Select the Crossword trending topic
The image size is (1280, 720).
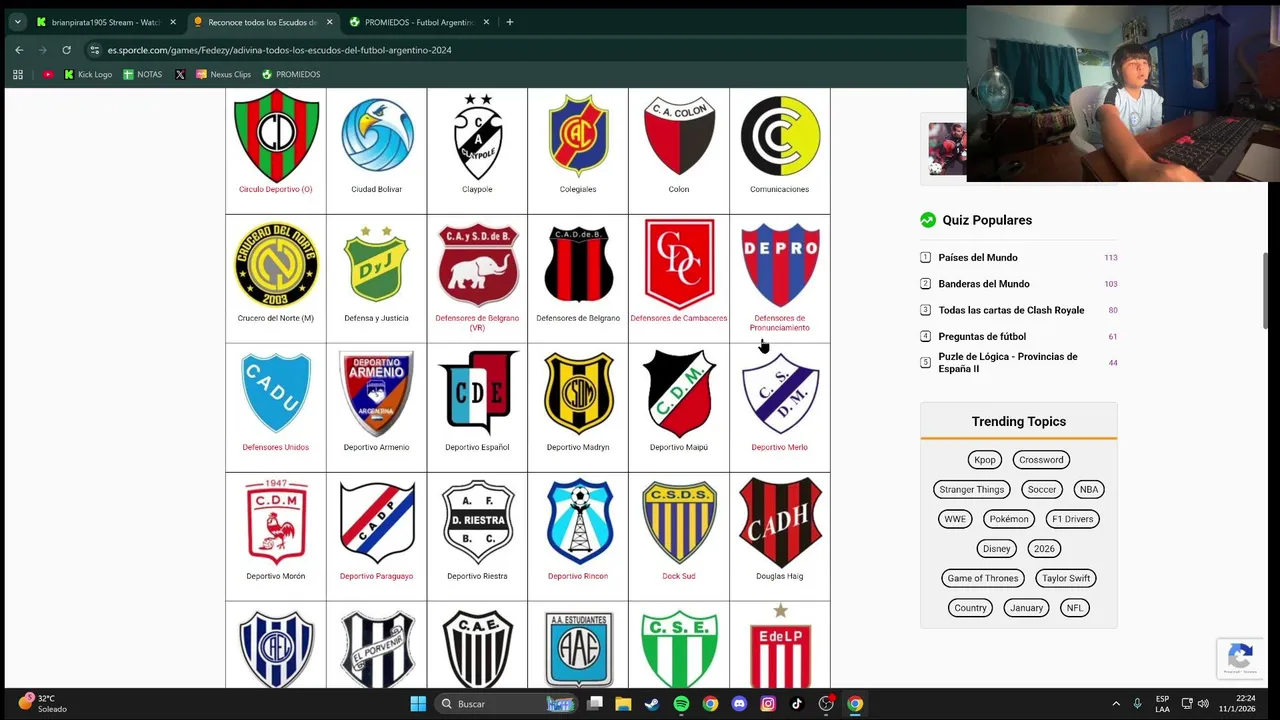coord(1041,460)
